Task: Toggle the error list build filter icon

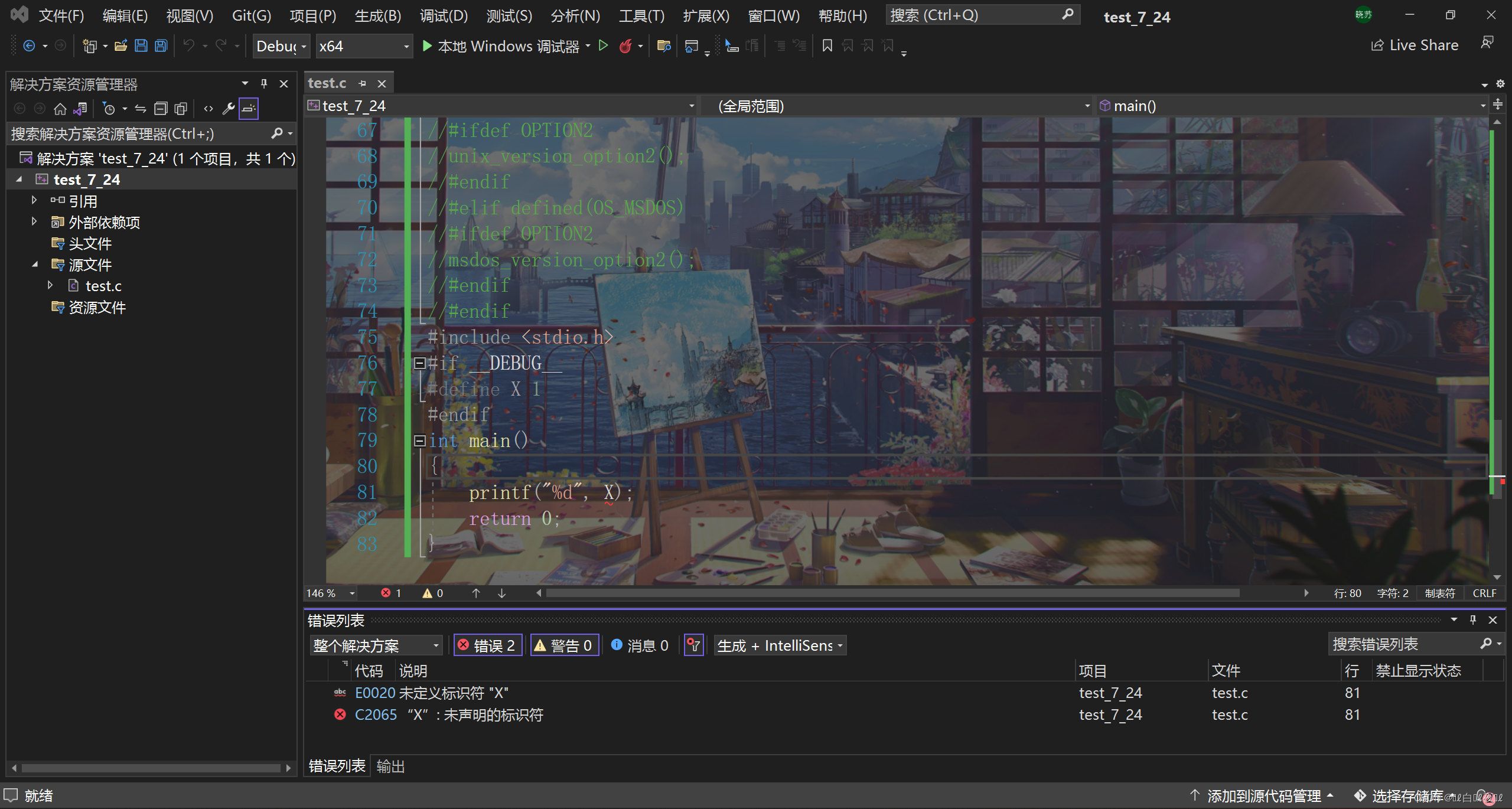Action: click(x=693, y=645)
